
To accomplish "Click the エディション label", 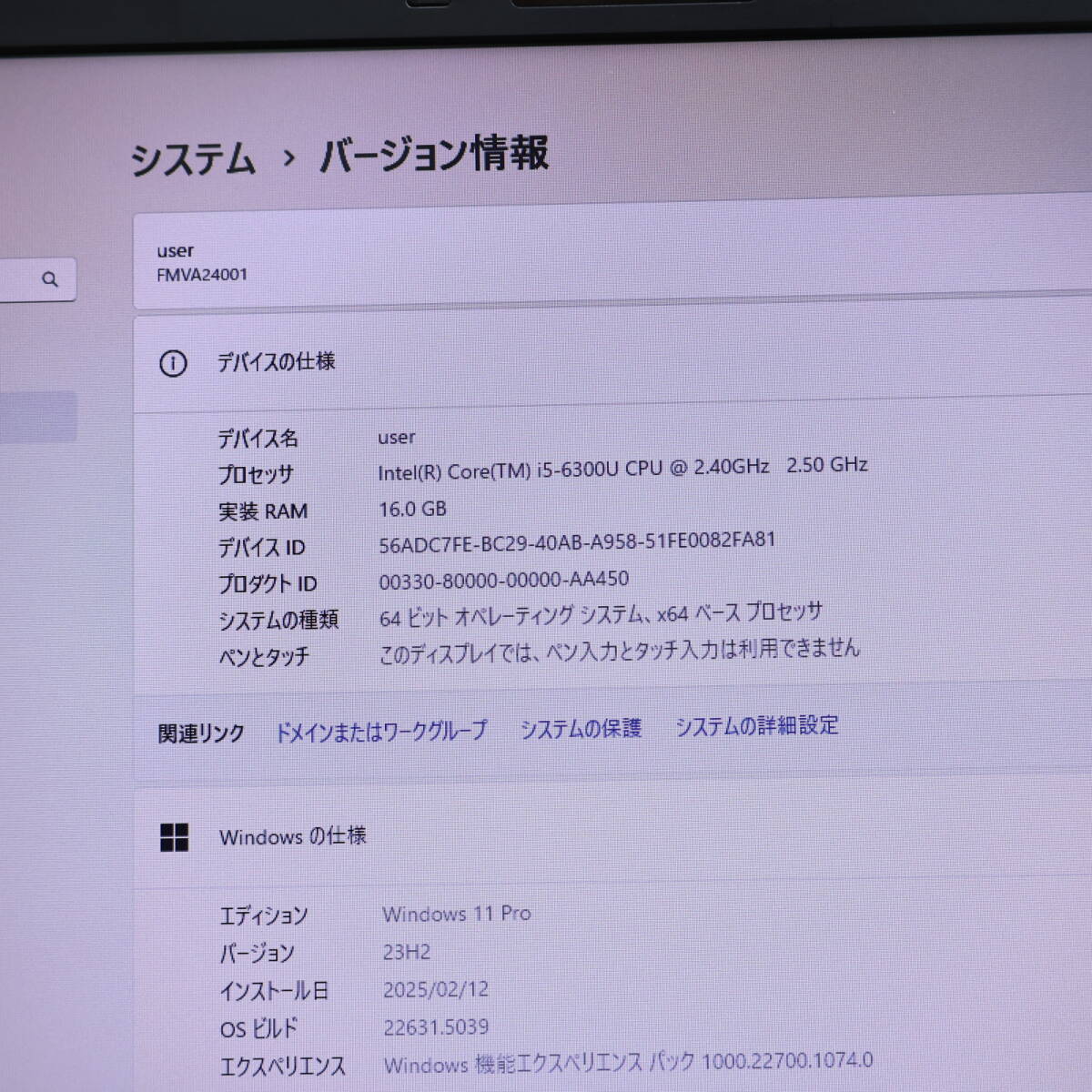I will 264,916.
